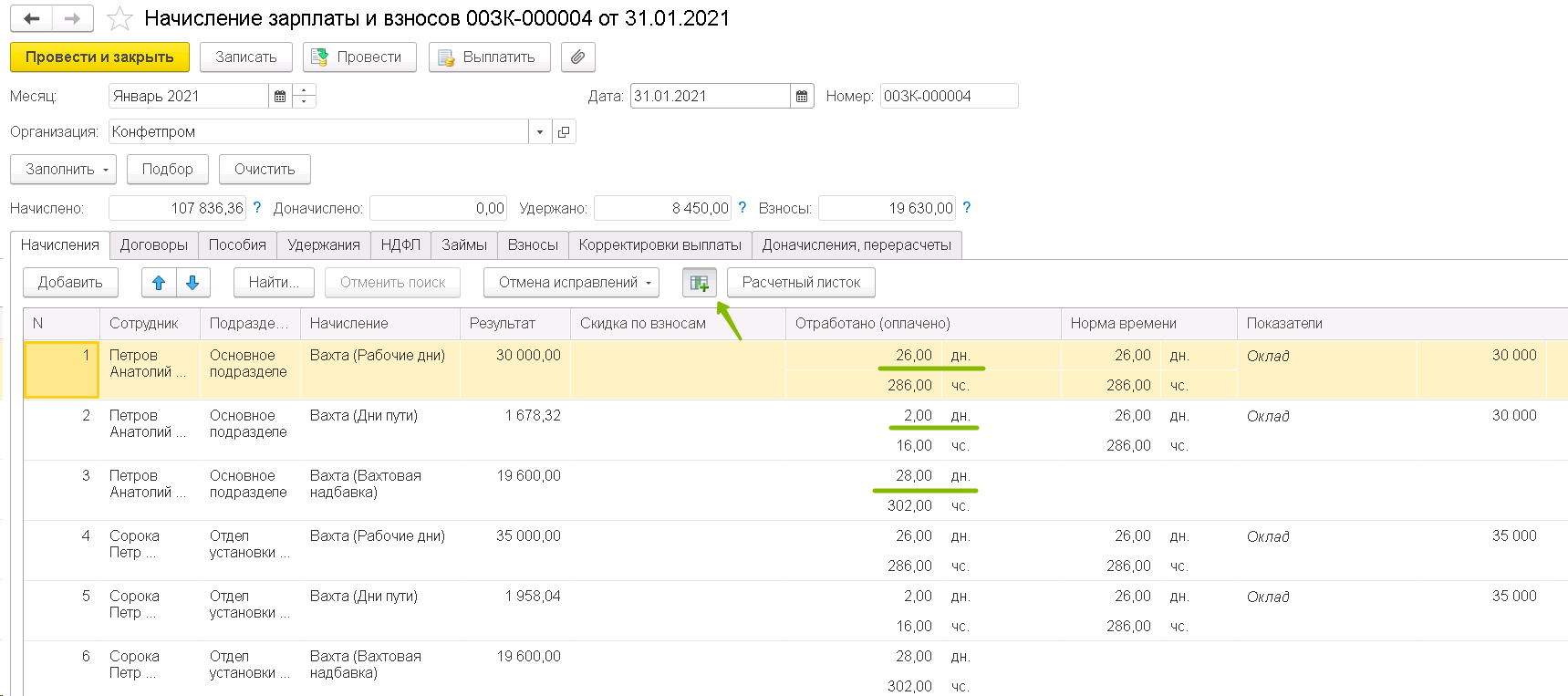Switch to the Взносы tab
1568x696 pixels.
[x=533, y=244]
